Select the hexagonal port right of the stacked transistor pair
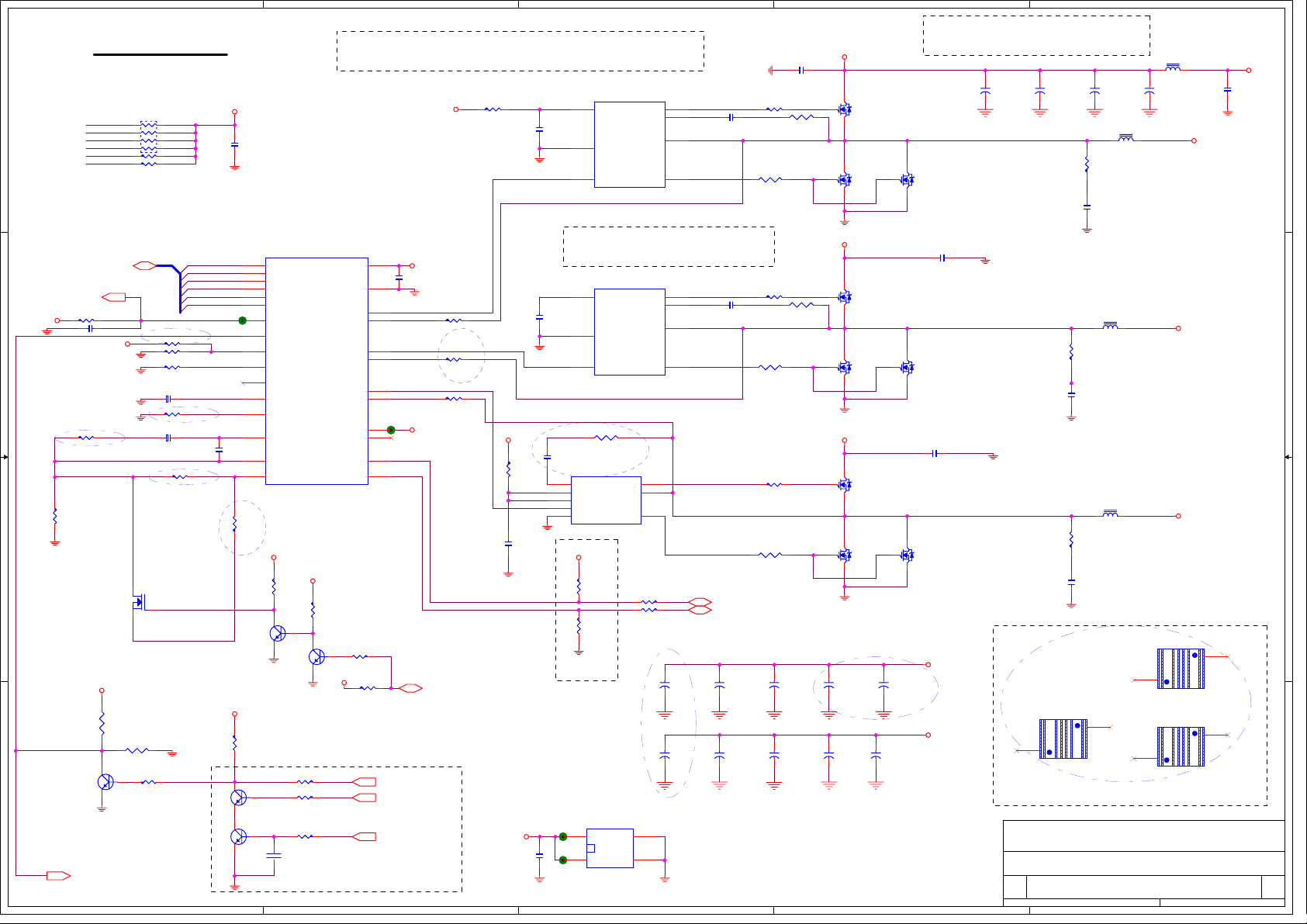Image resolution: width=1307 pixels, height=924 pixels. (x=410, y=688)
